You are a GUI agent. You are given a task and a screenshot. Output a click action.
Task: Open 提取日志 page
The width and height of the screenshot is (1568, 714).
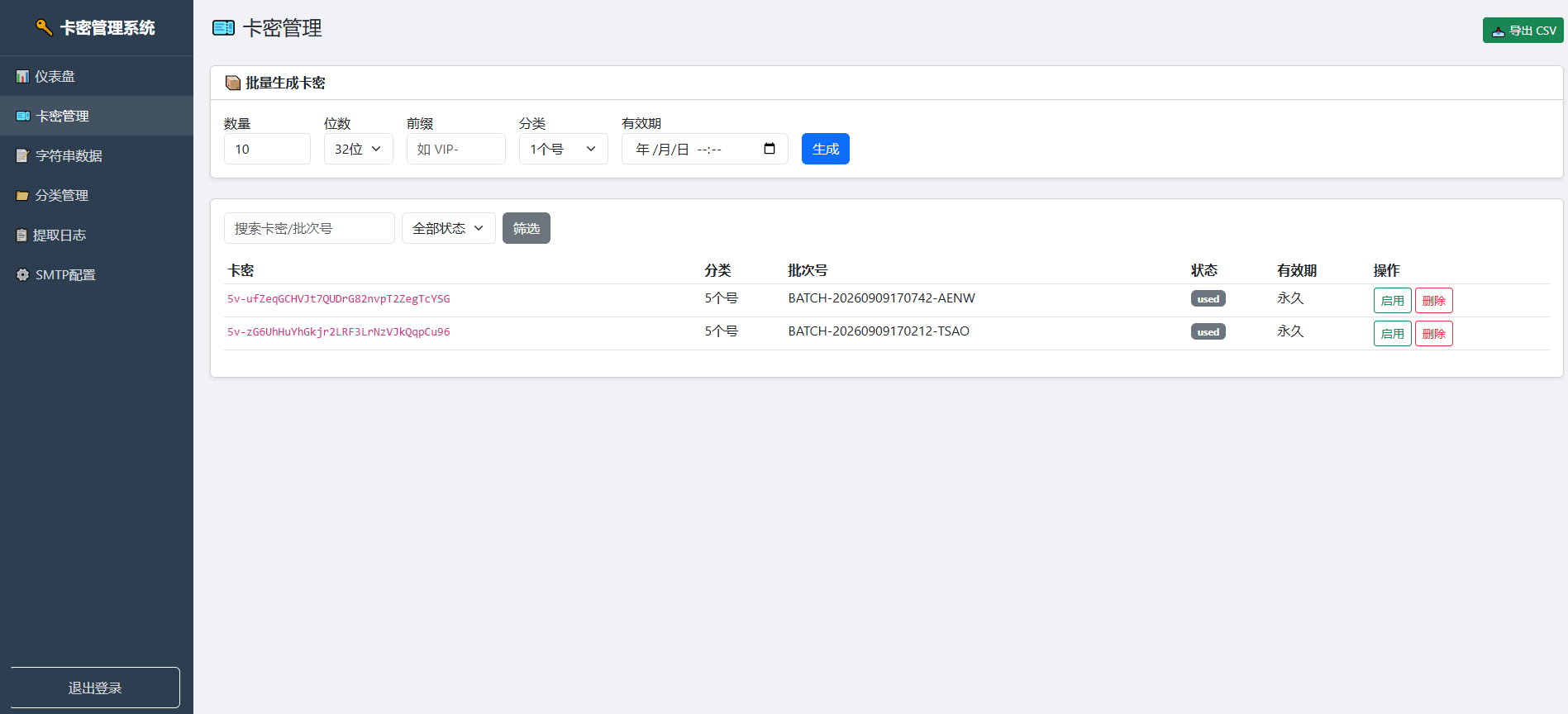click(97, 235)
